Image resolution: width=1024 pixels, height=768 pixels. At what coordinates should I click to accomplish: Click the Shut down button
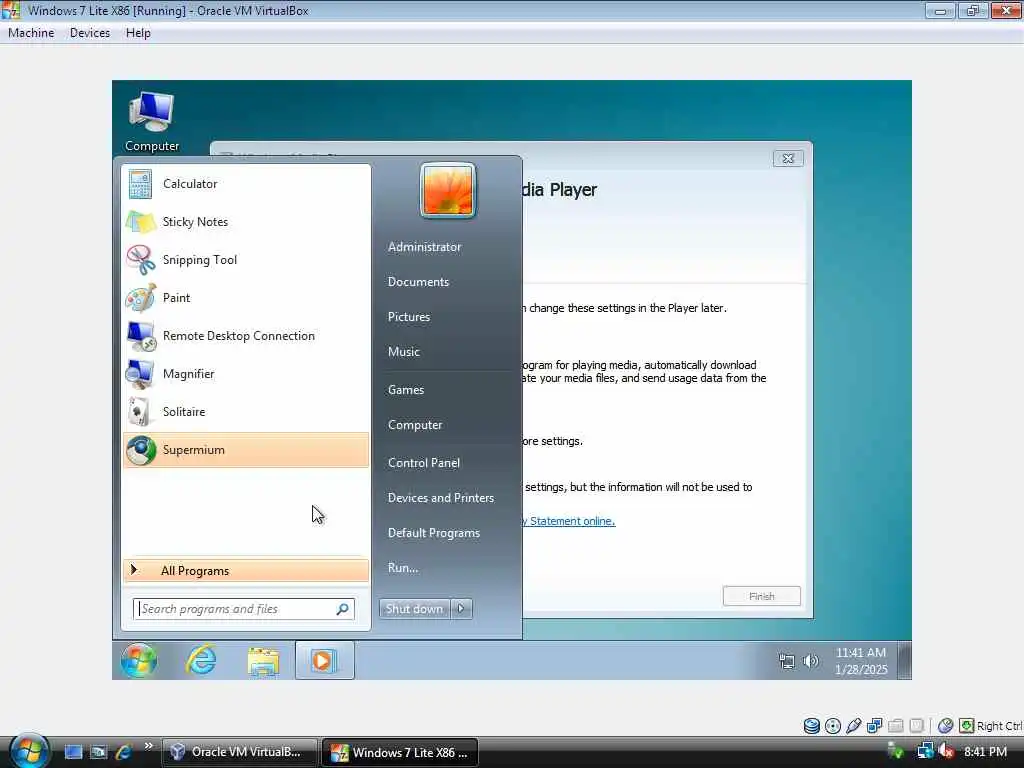tap(414, 609)
